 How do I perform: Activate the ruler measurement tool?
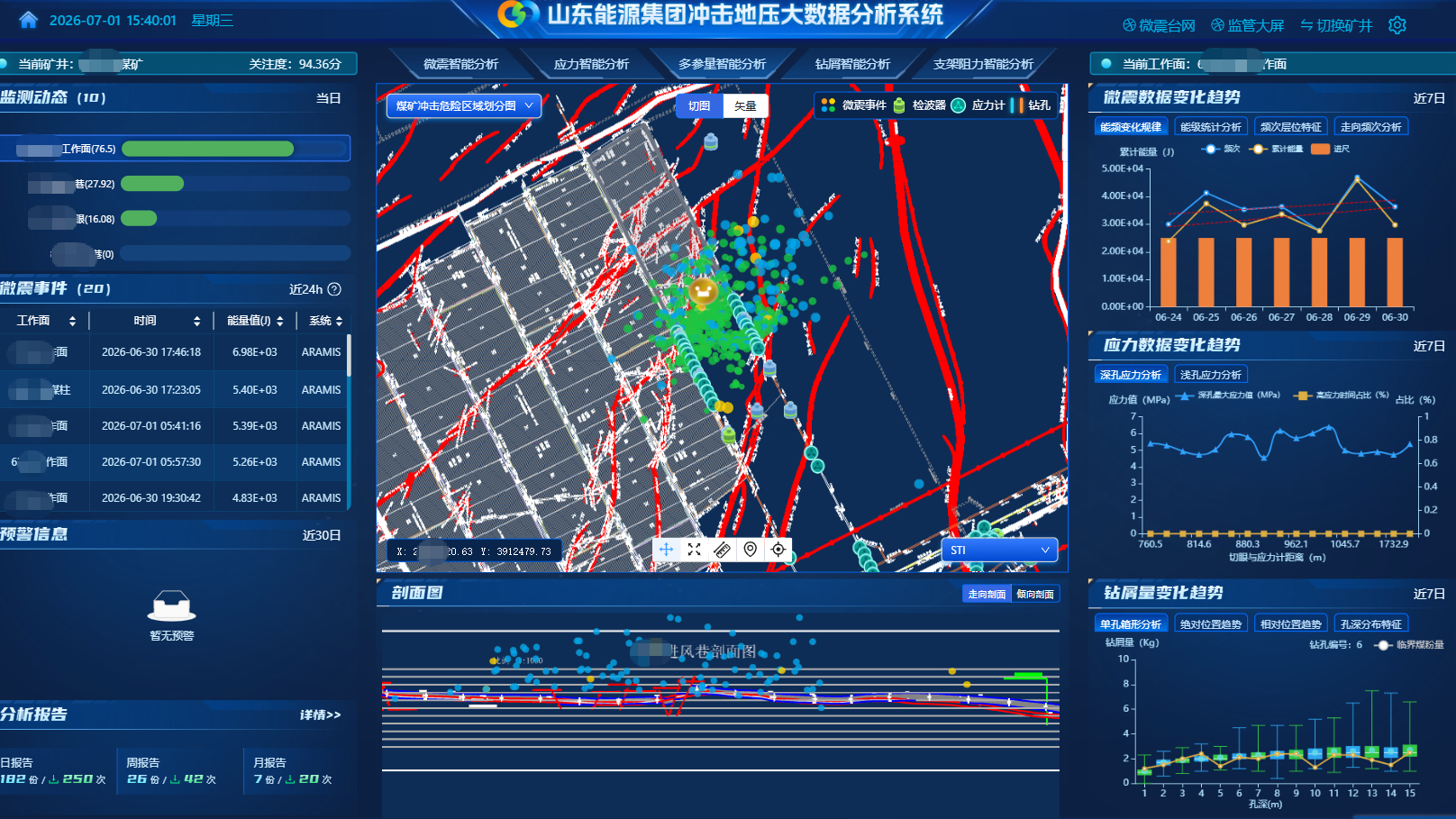pyautogui.click(x=722, y=549)
